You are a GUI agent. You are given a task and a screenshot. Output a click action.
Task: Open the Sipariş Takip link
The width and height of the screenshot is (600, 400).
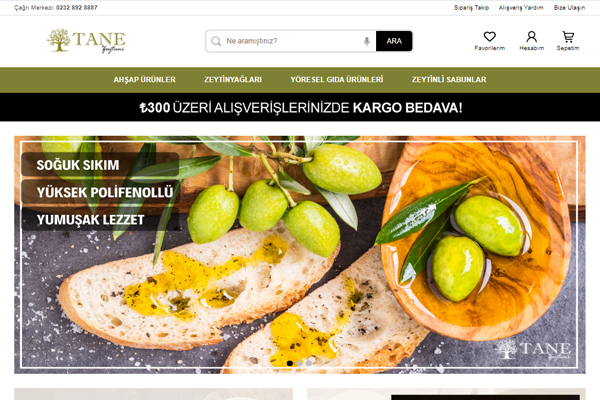(471, 8)
